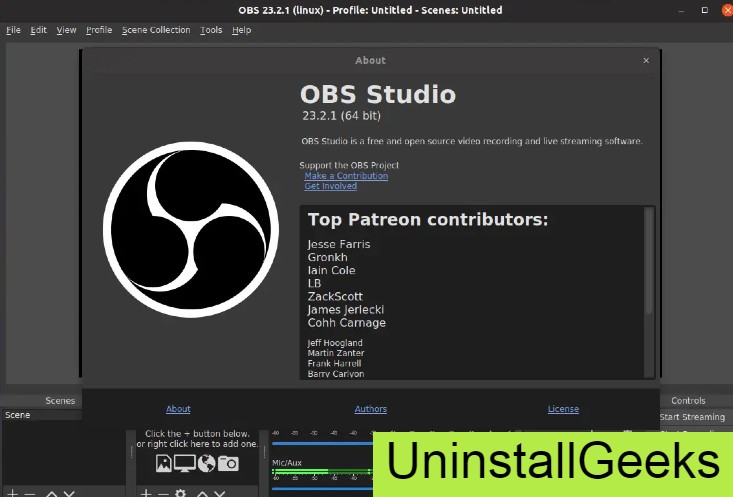Open the File menu
The image size is (733, 497).
(13, 30)
